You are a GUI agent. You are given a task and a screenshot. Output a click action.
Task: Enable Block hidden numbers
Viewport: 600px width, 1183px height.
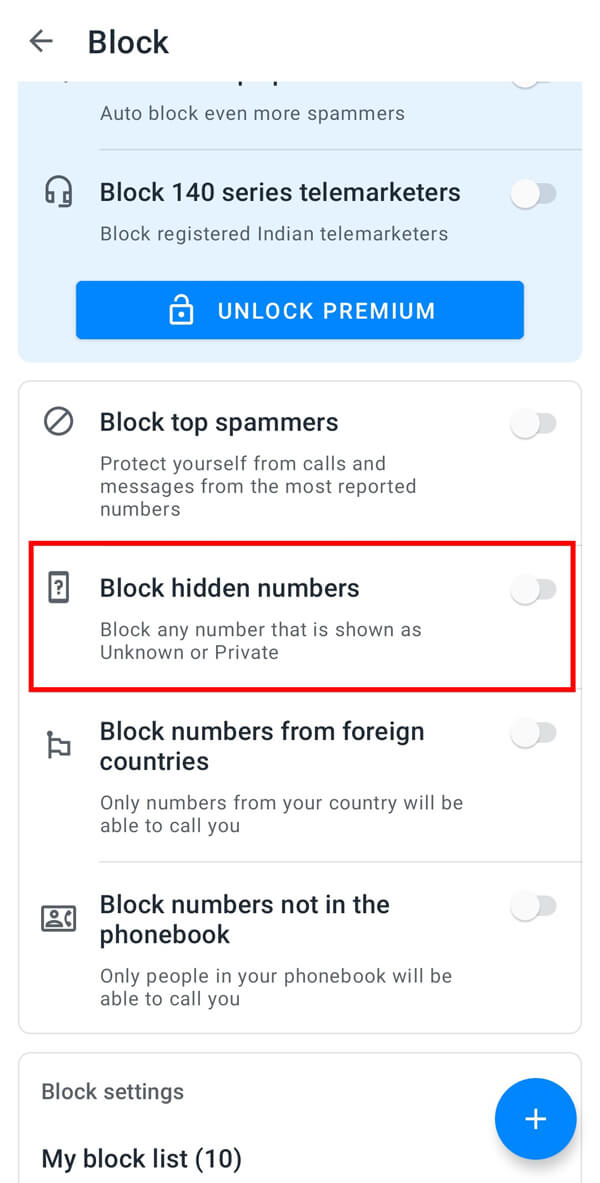click(x=533, y=590)
